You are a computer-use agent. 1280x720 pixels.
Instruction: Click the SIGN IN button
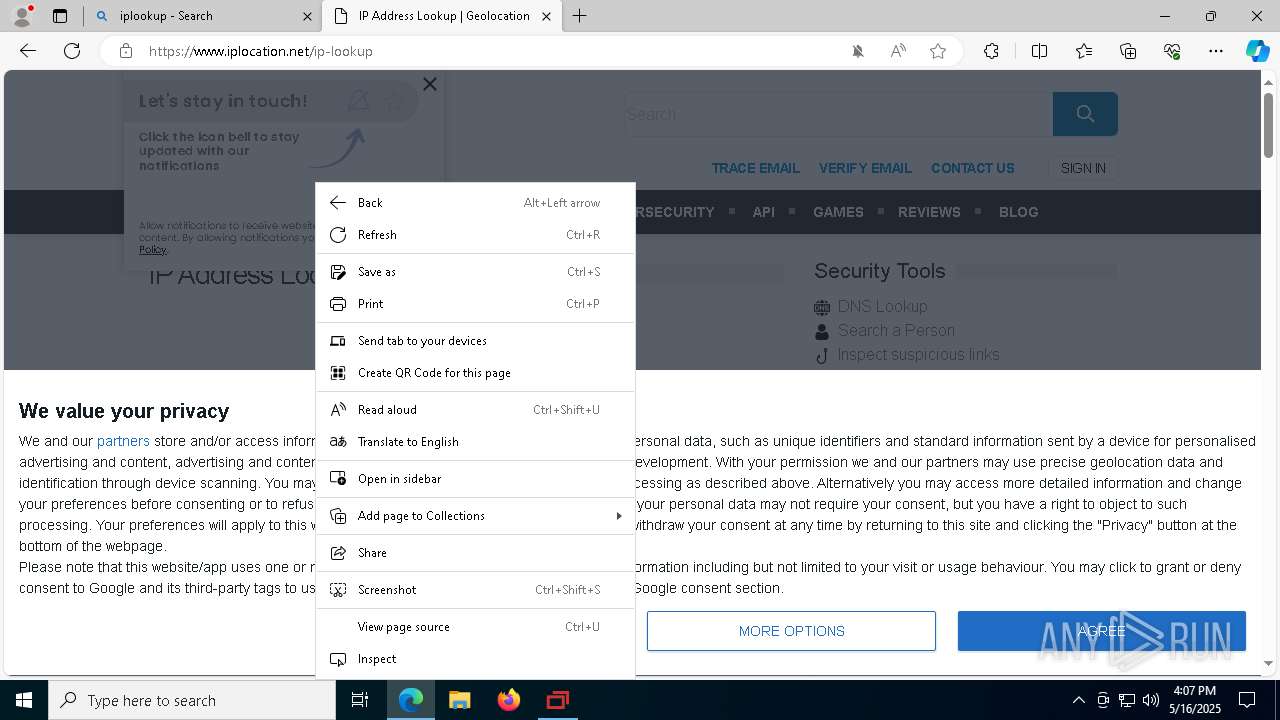tap(1083, 168)
